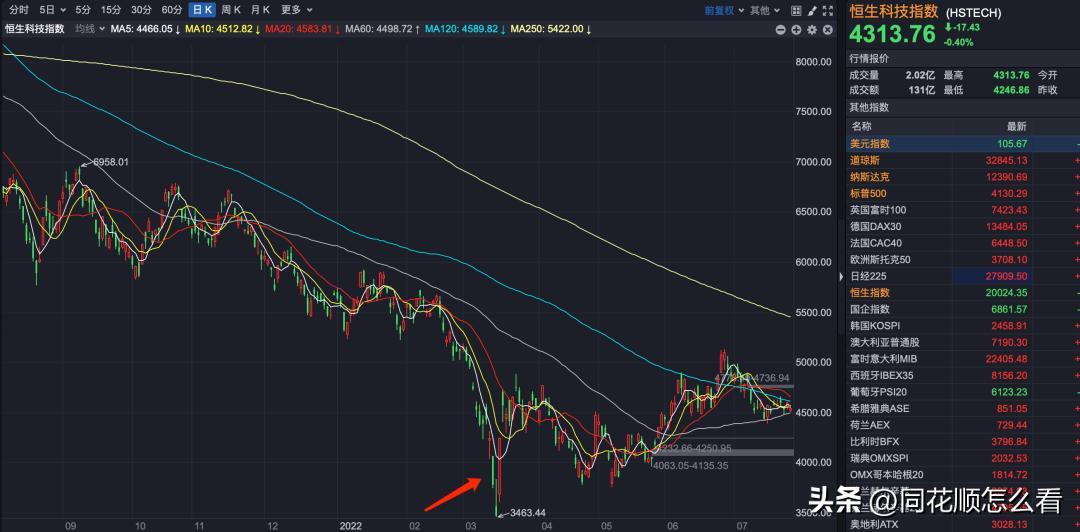Open the 均线 indicator dropdown

pos(90,29)
